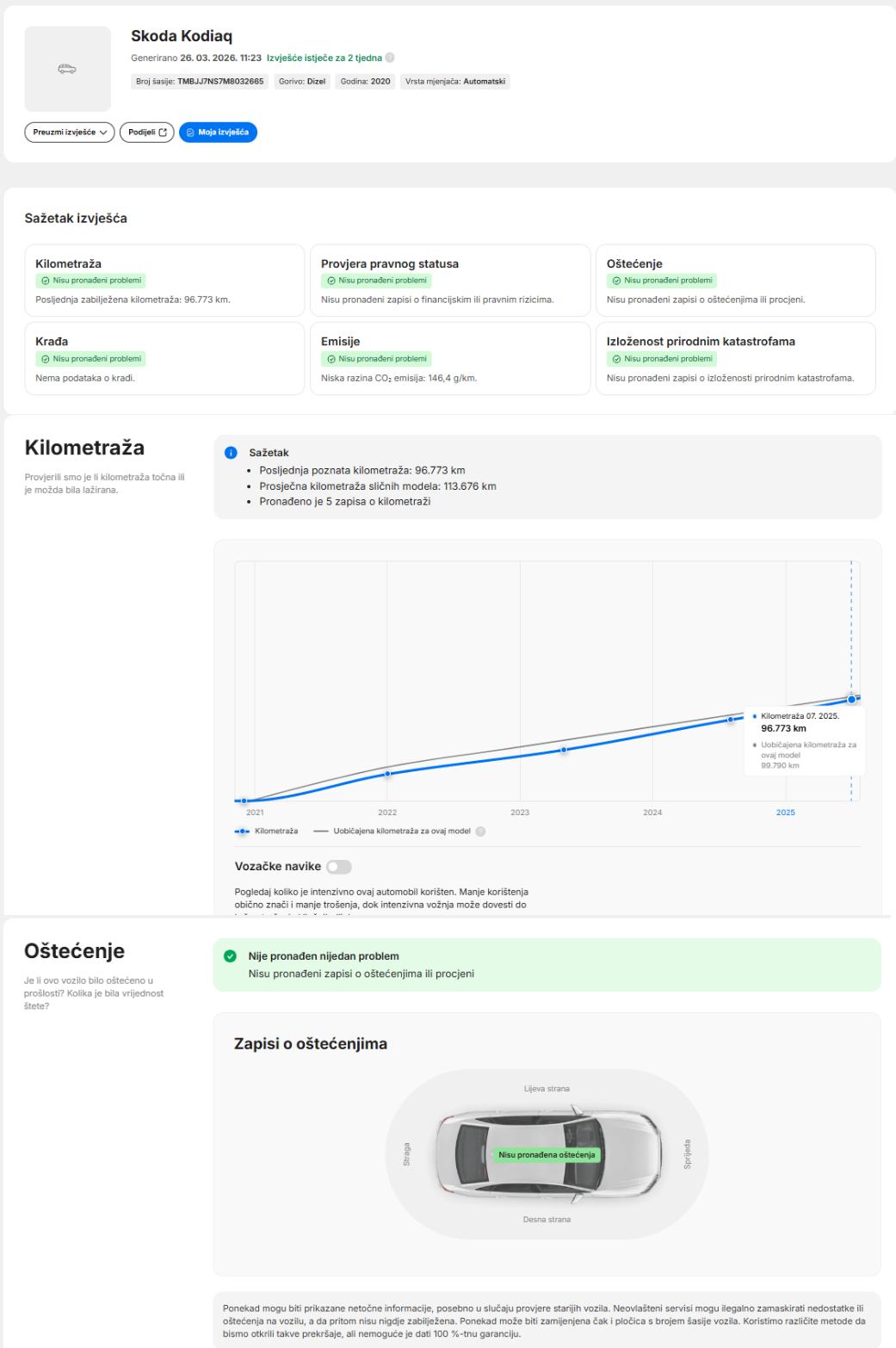Click the car placeholder image thumbnail

[x=67, y=69]
